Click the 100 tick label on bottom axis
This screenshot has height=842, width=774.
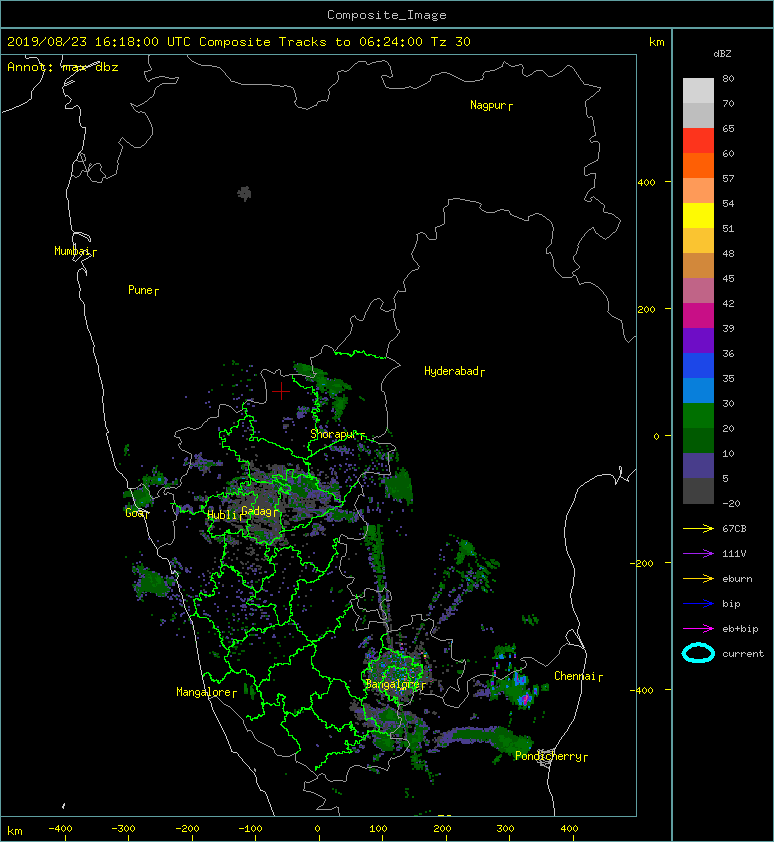click(379, 829)
